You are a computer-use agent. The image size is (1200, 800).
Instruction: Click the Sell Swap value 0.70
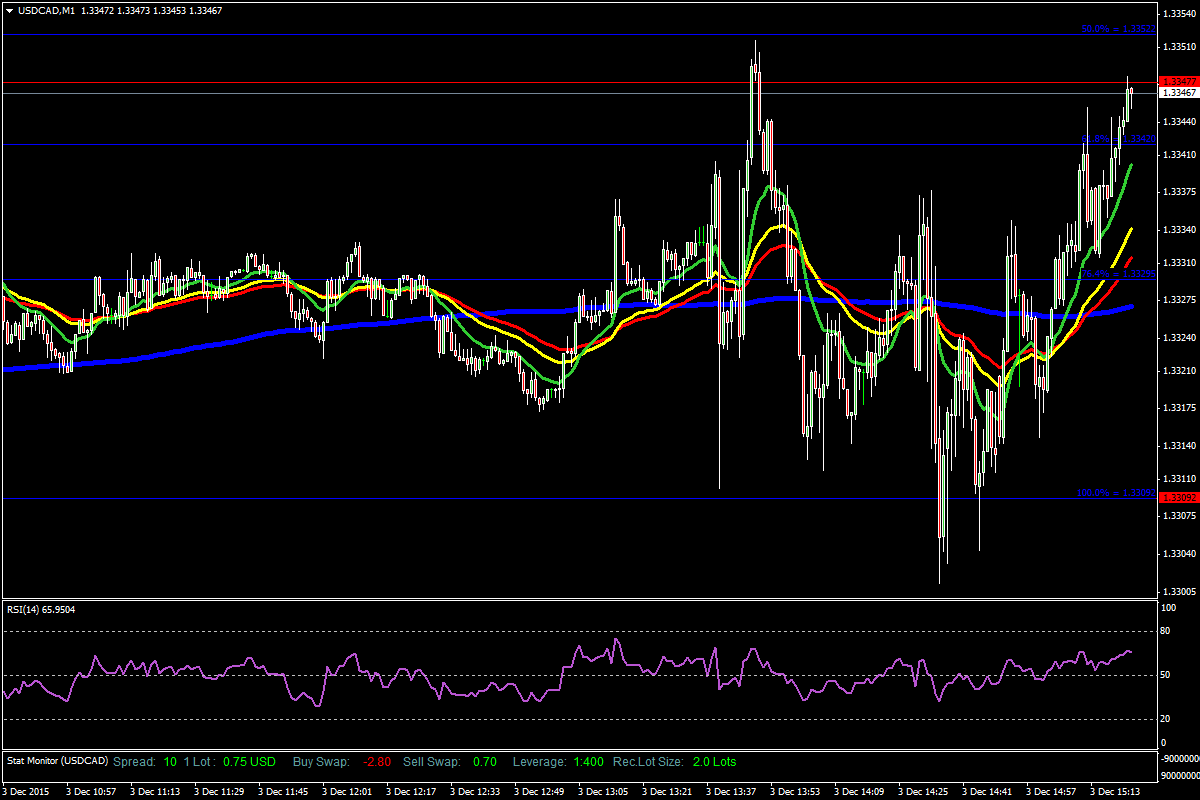[x=484, y=762]
